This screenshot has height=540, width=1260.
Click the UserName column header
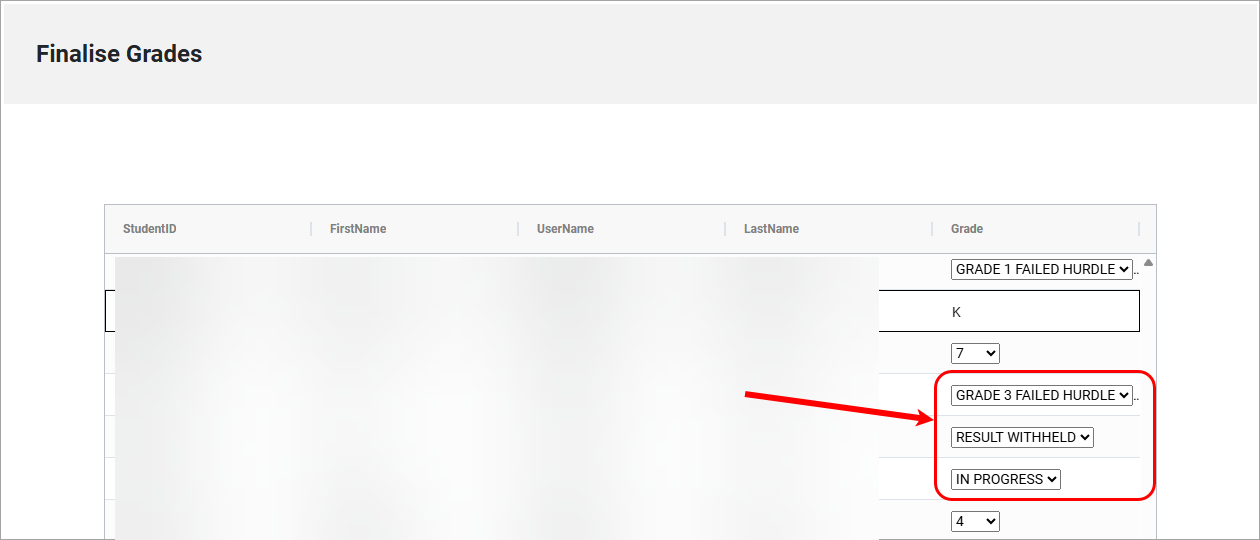click(622, 229)
